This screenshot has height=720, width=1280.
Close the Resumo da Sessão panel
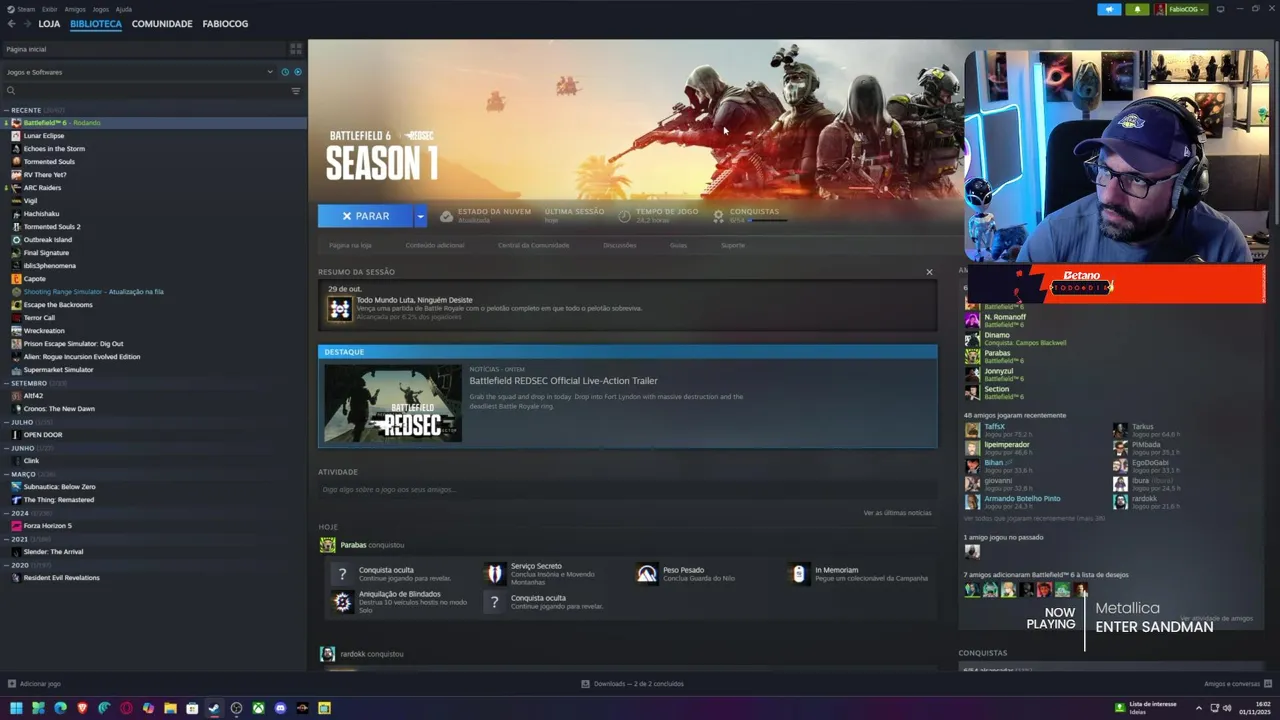929,272
